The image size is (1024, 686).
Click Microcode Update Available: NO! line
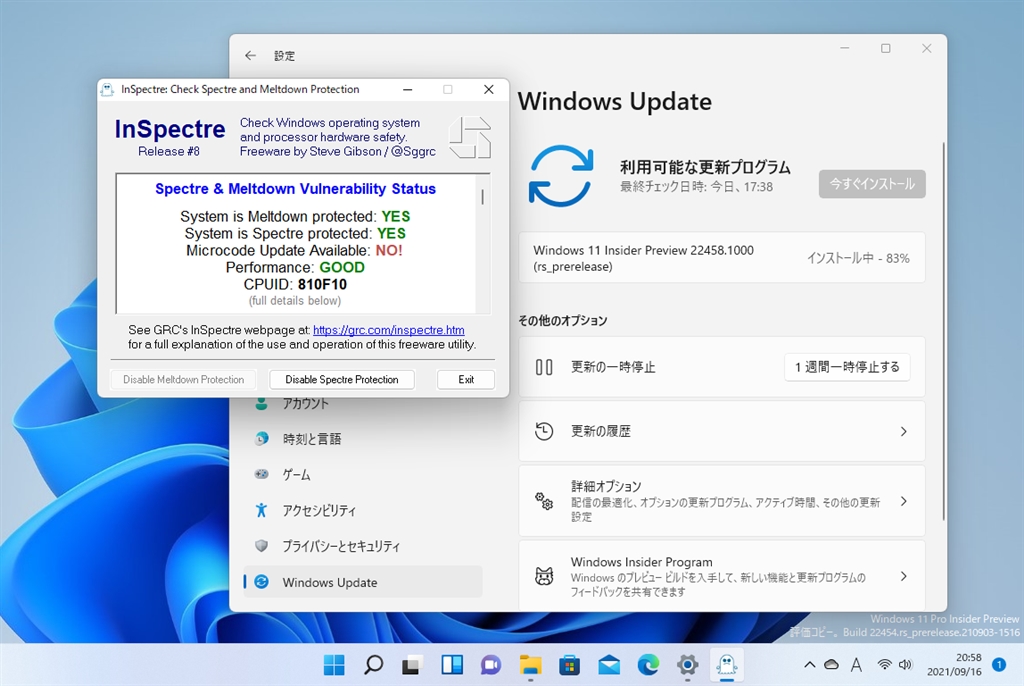[295, 250]
